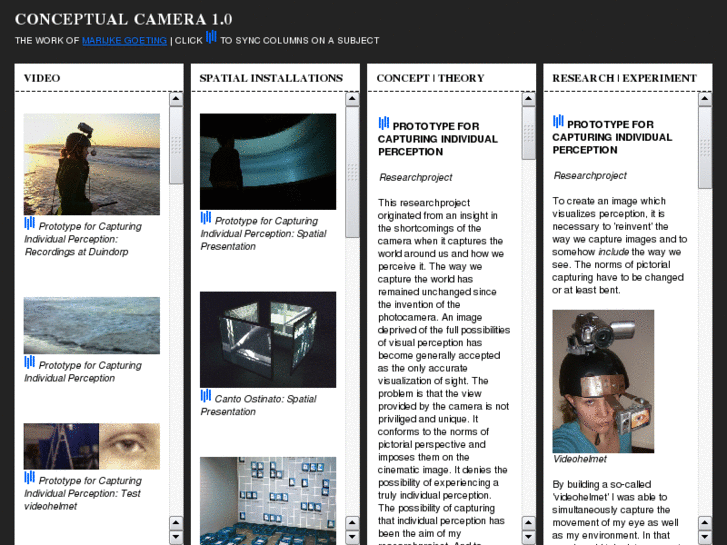Click the sync columns icon in header
The height and width of the screenshot is (545, 727).
pyautogui.click(x=211, y=38)
